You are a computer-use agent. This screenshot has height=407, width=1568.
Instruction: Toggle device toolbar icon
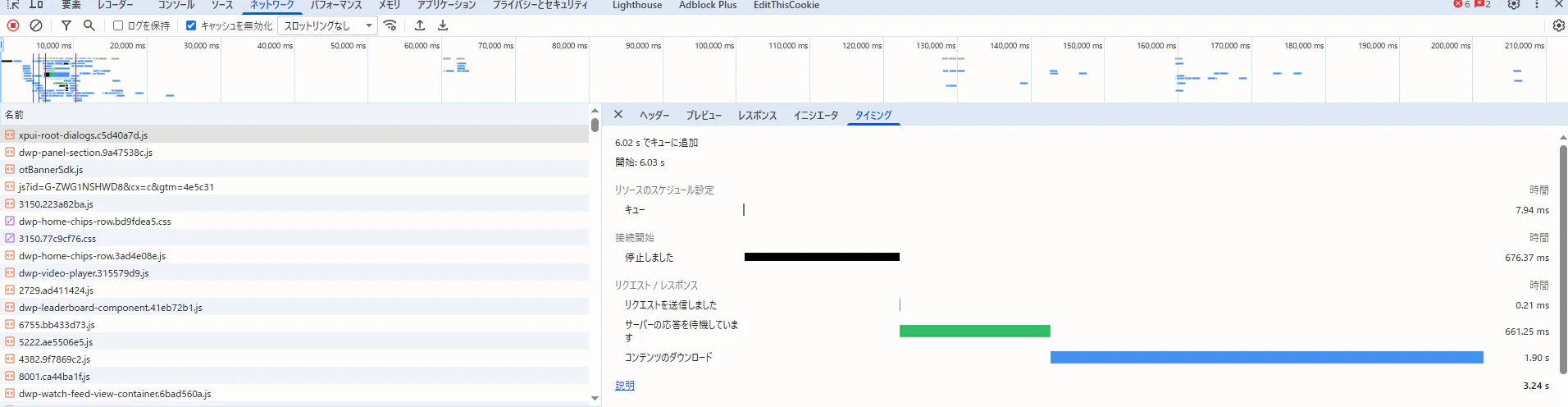36,4
